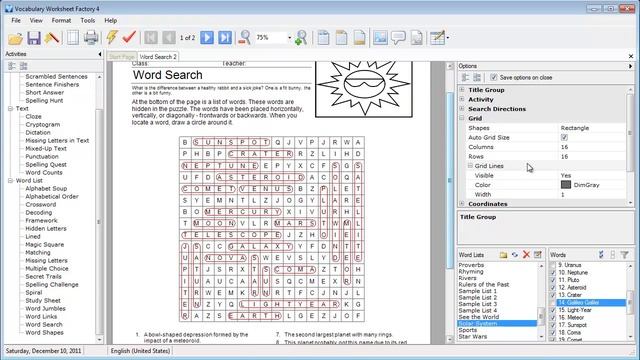Click document vertical scrollbar down arrow
The image size is (640, 360).
coord(450,339)
